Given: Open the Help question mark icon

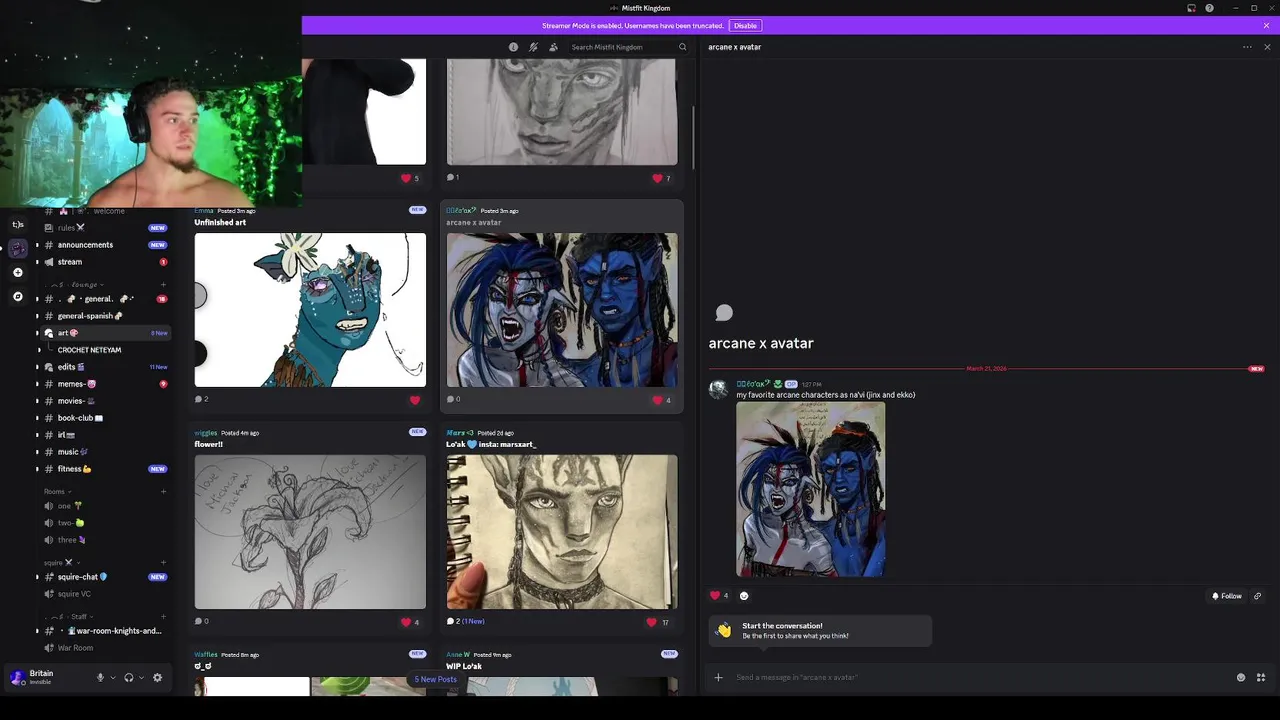Looking at the screenshot, I should point(1209,8).
